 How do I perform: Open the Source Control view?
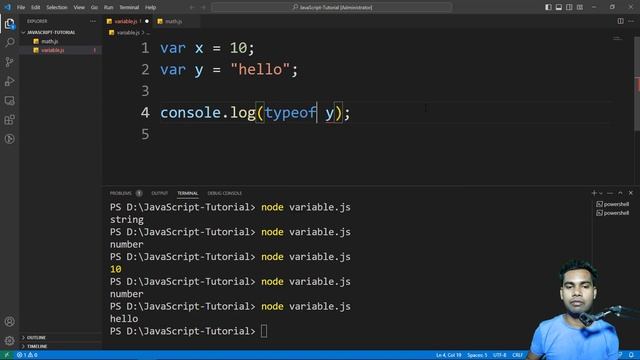(x=10, y=62)
